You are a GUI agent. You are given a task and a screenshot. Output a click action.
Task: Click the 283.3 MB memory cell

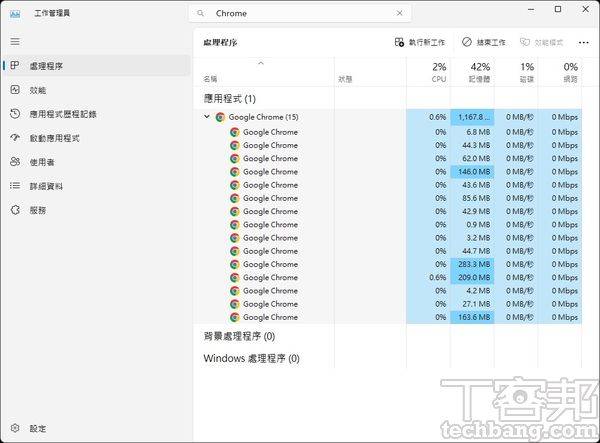click(x=472, y=264)
